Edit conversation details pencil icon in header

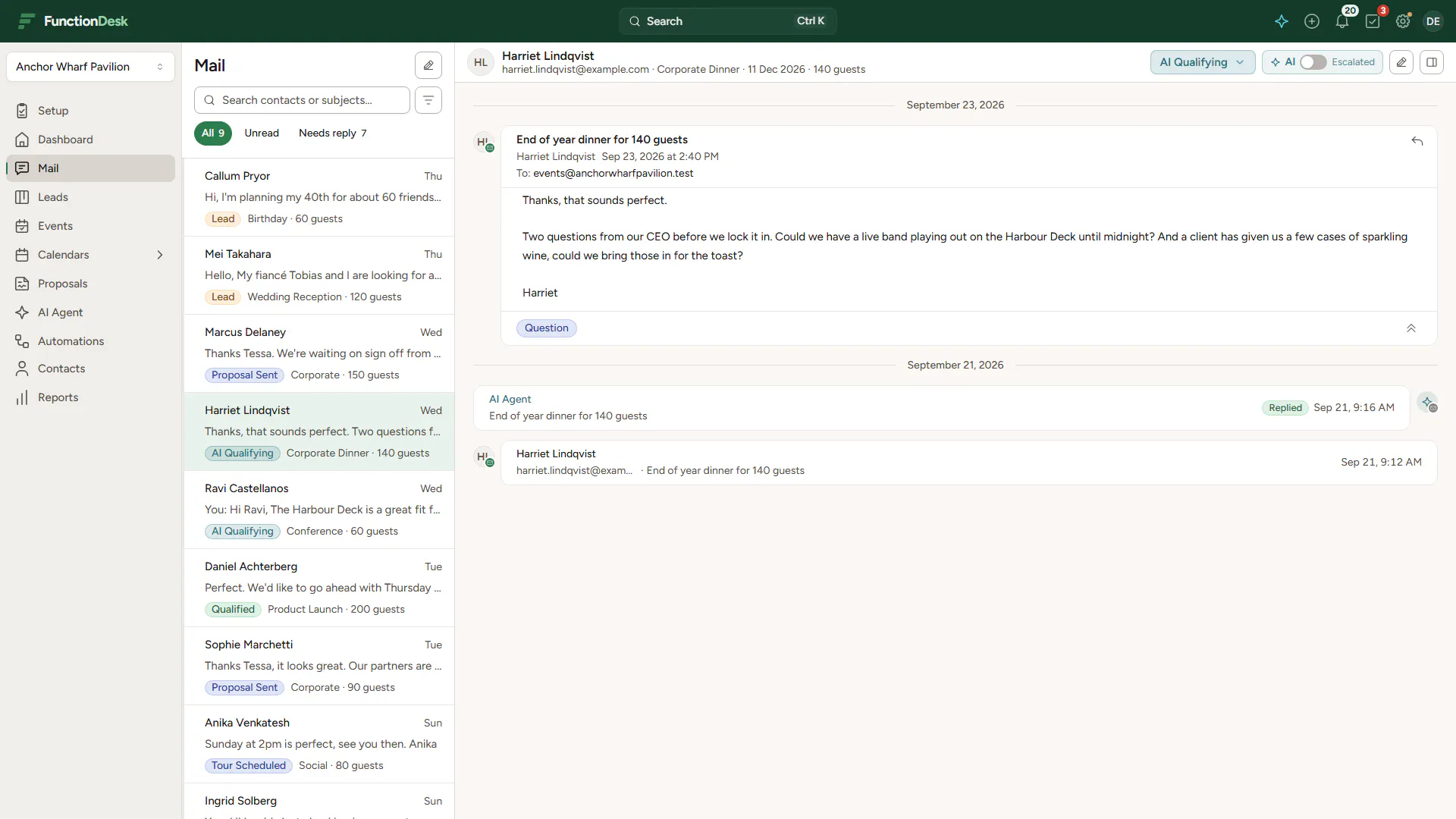click(x=1401, y=62)
